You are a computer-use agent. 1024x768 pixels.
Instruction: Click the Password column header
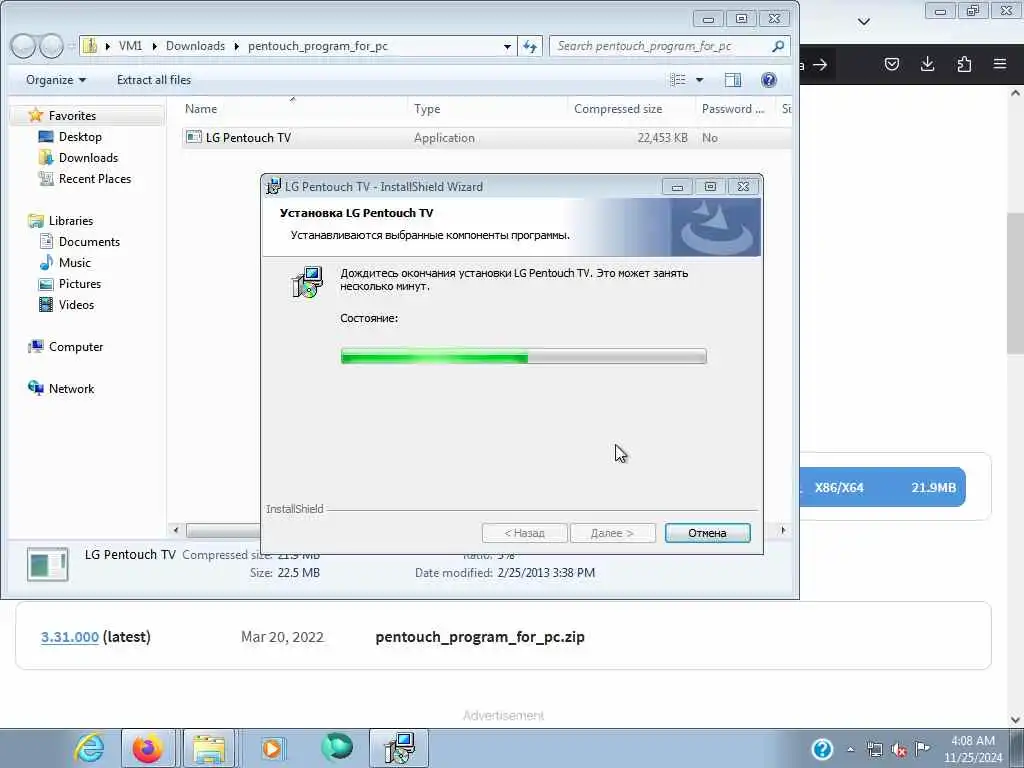click(x=732, y=108)
